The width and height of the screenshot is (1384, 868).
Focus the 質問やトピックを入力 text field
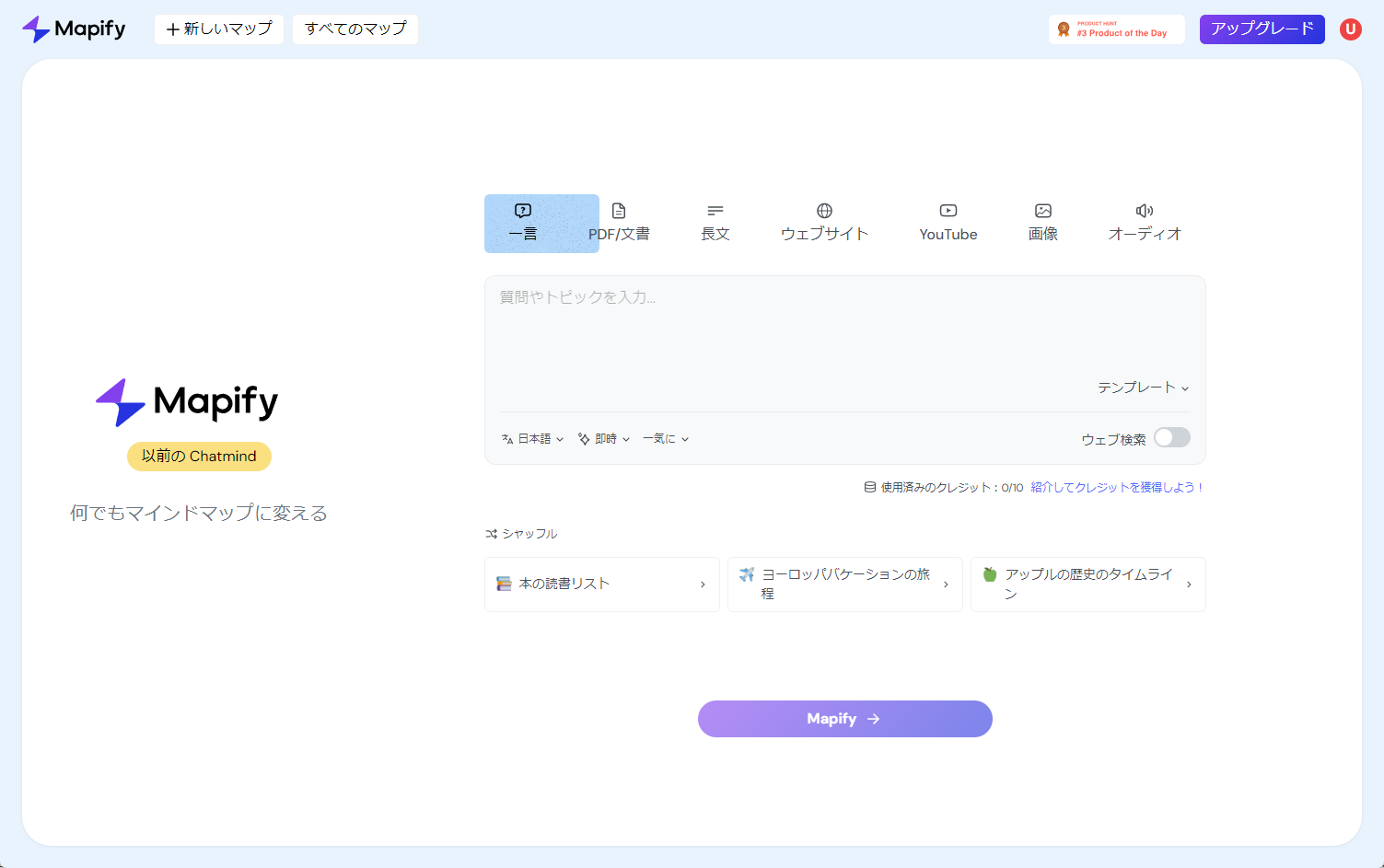(844, 331)
